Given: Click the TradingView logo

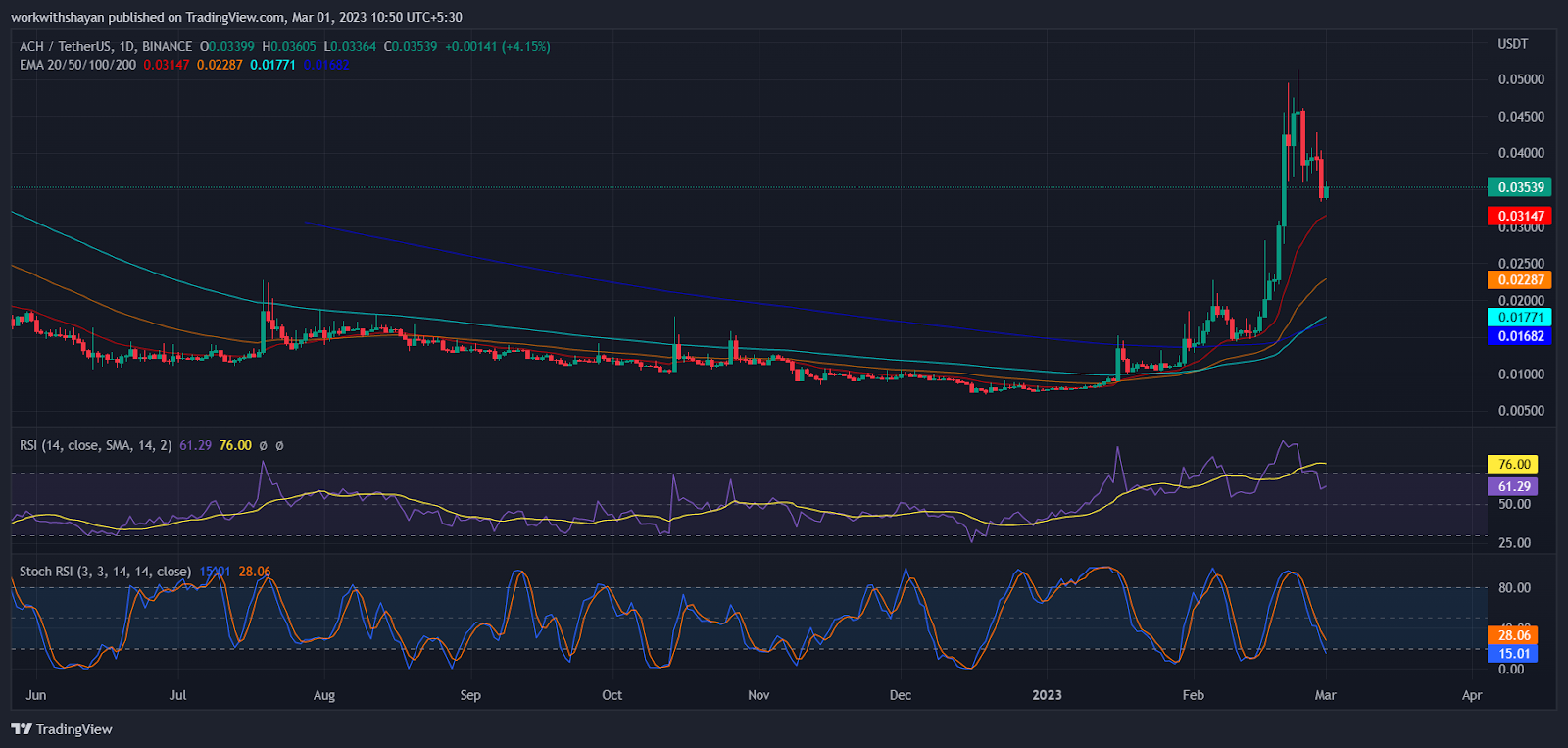Looking at the screenshot, I should [62, 729].
